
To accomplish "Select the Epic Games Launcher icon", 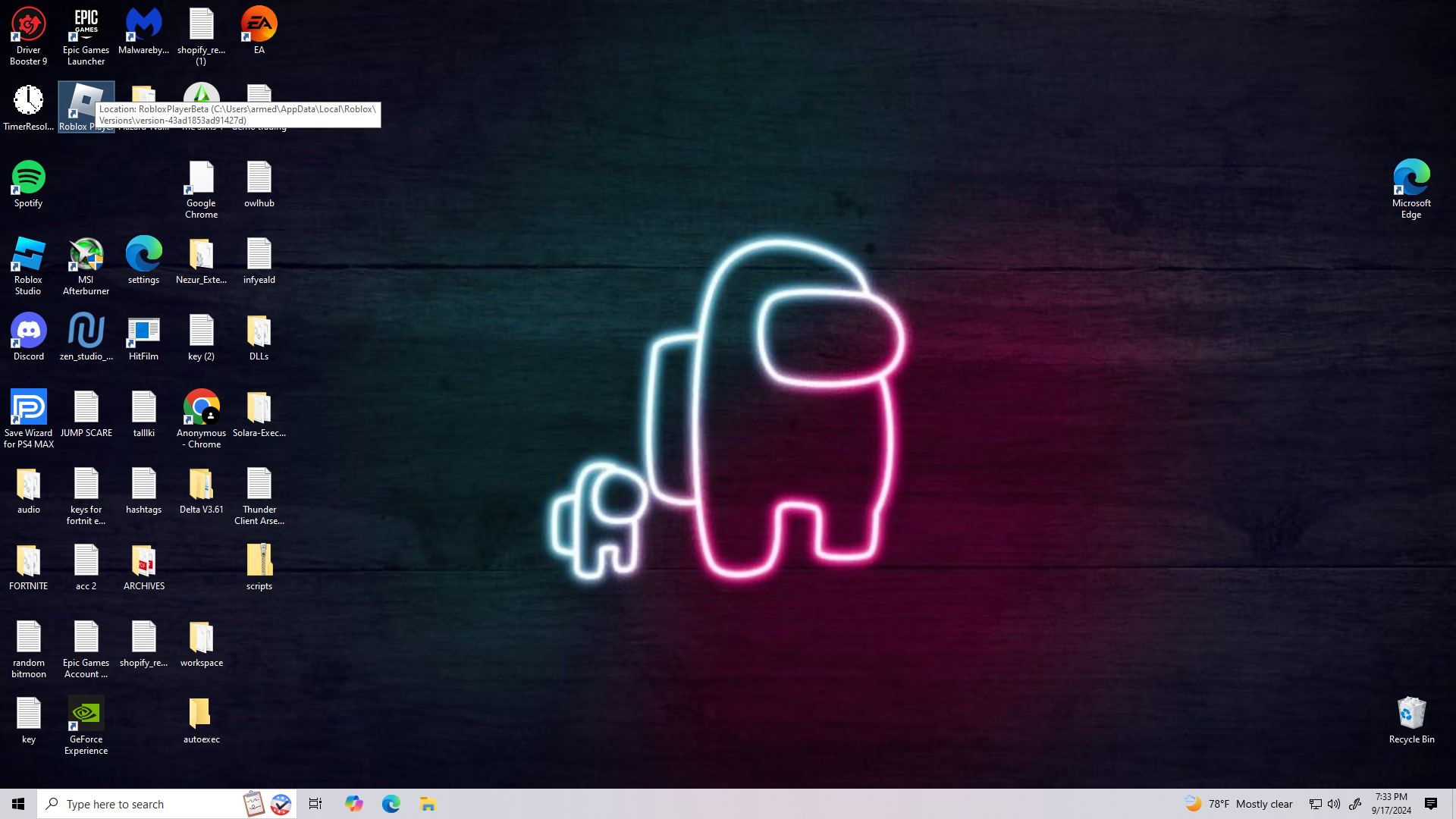I will (x=86, y=25).
